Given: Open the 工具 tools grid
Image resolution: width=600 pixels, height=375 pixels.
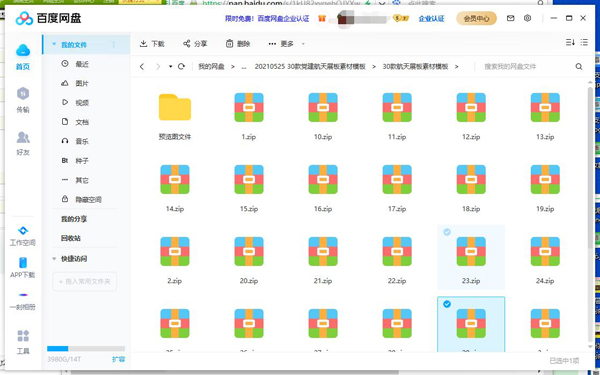Looking at the screenshot, I should click(23, 336).
